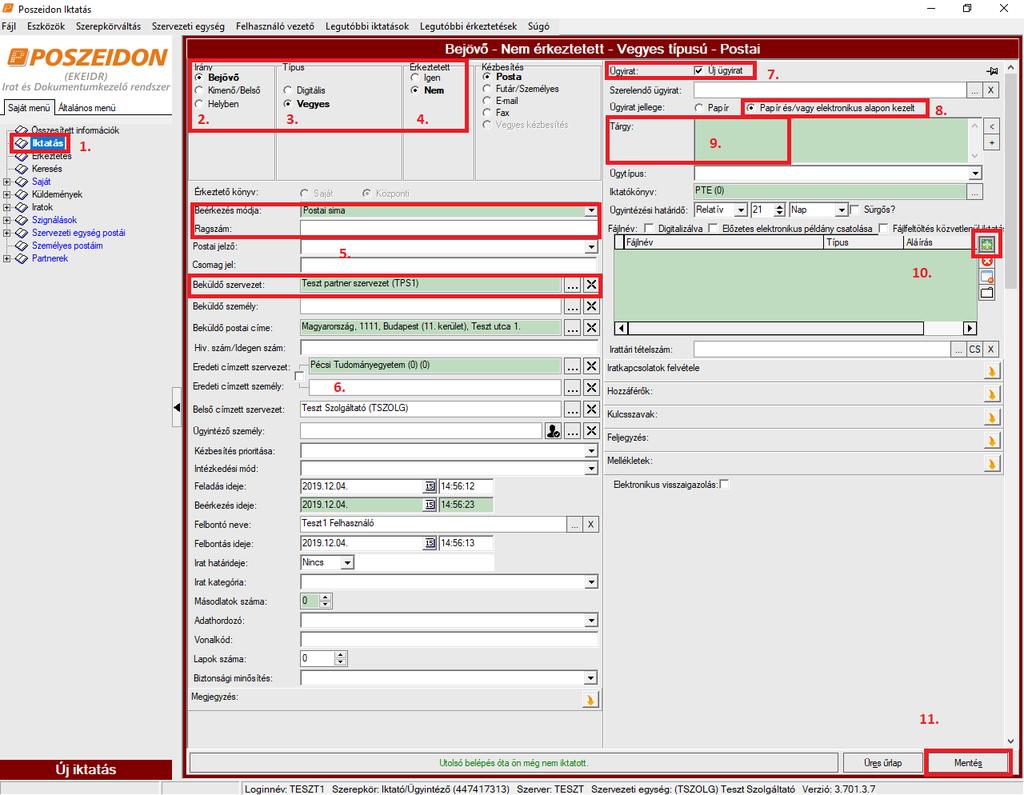
Task: Collapse left panel with black arrow
Action: [x=176, y=407]
